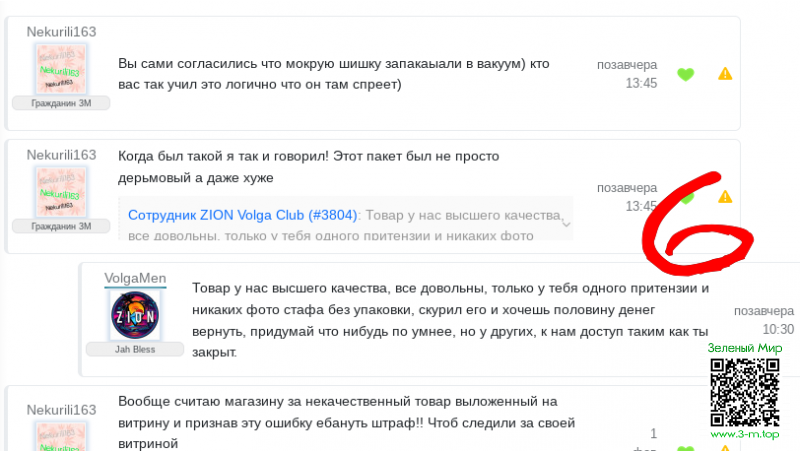Screen dimensions: 800x451
Task: Click 'Гражданин ЗМ' badge on second post
Action: (x=61, y=226)
